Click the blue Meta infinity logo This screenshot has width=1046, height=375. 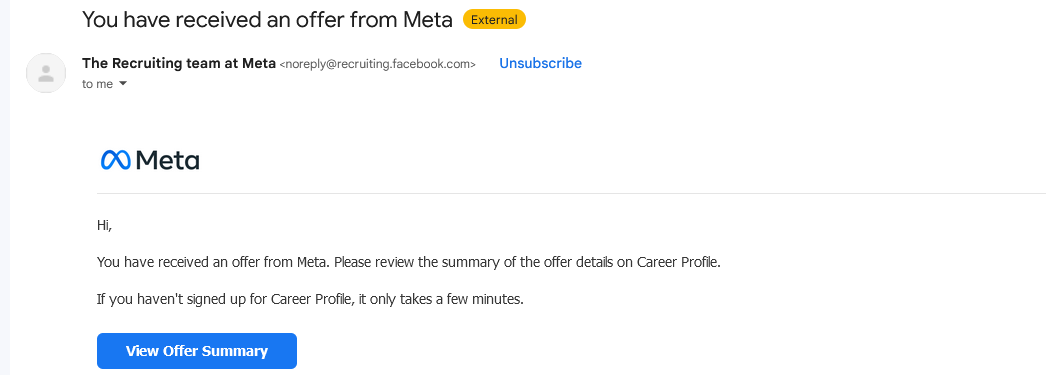(x=116, y=160)
